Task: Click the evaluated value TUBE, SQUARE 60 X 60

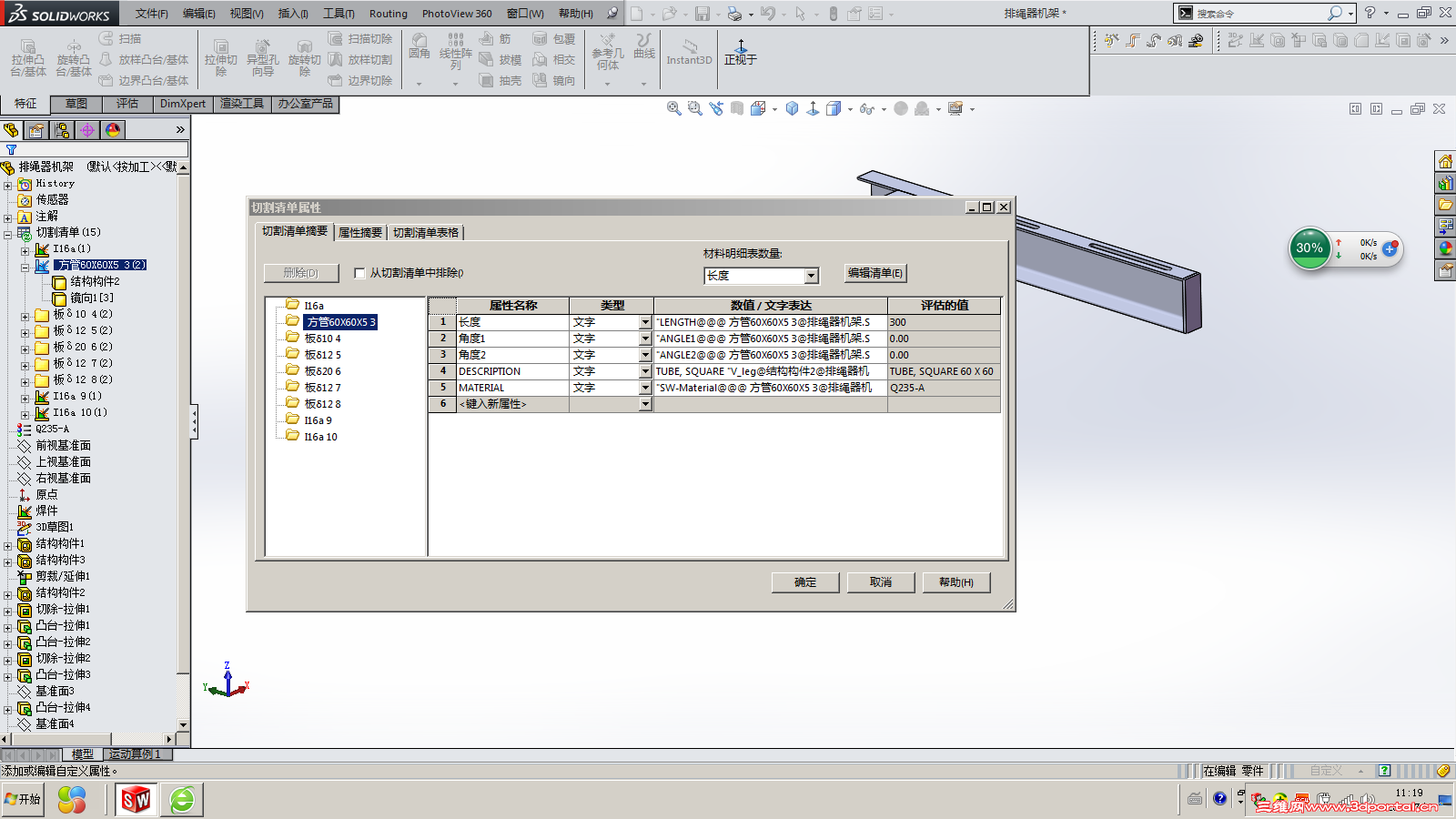Action: pos(943,372)
